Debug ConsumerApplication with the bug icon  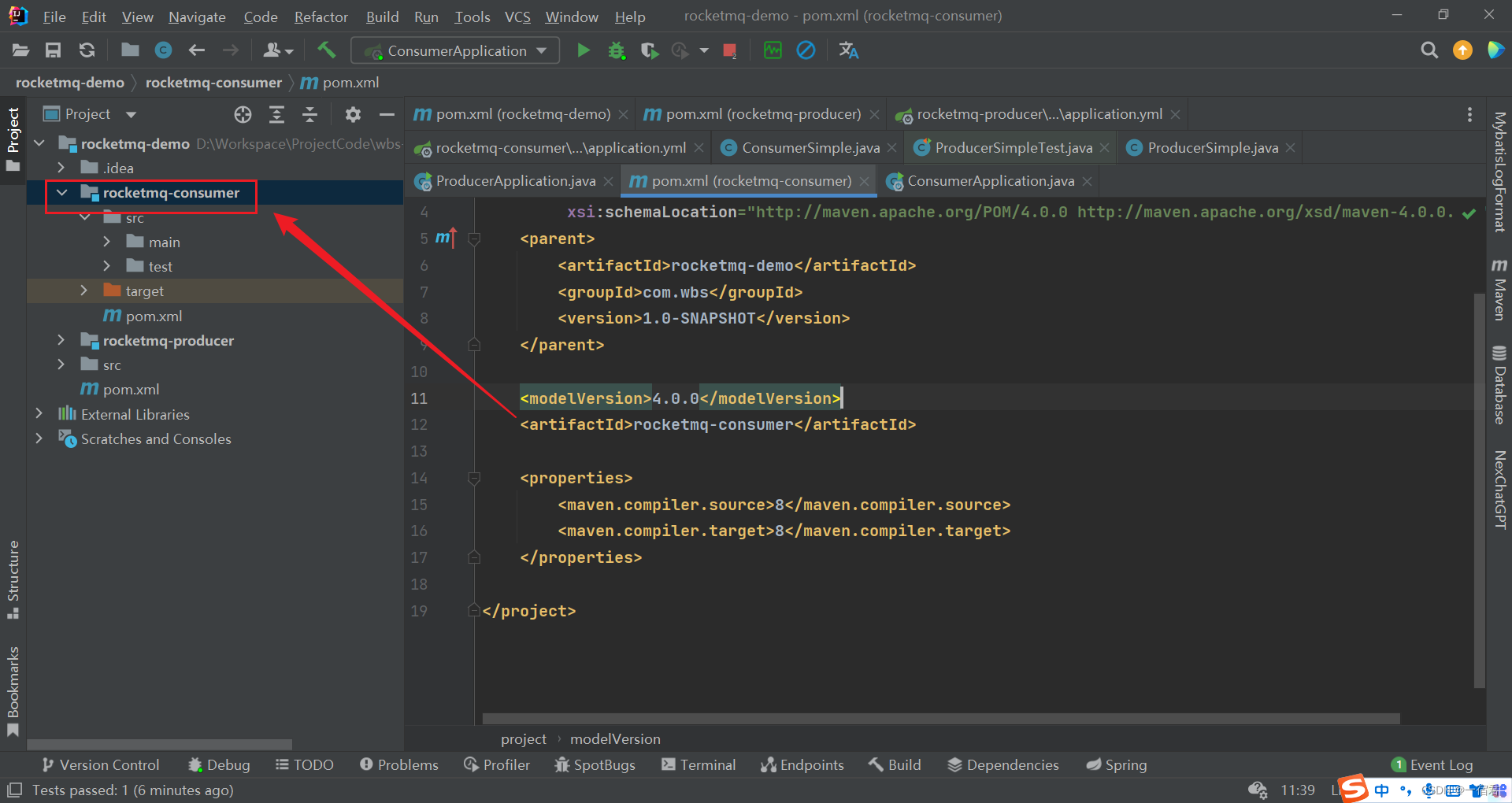(617, 50)
